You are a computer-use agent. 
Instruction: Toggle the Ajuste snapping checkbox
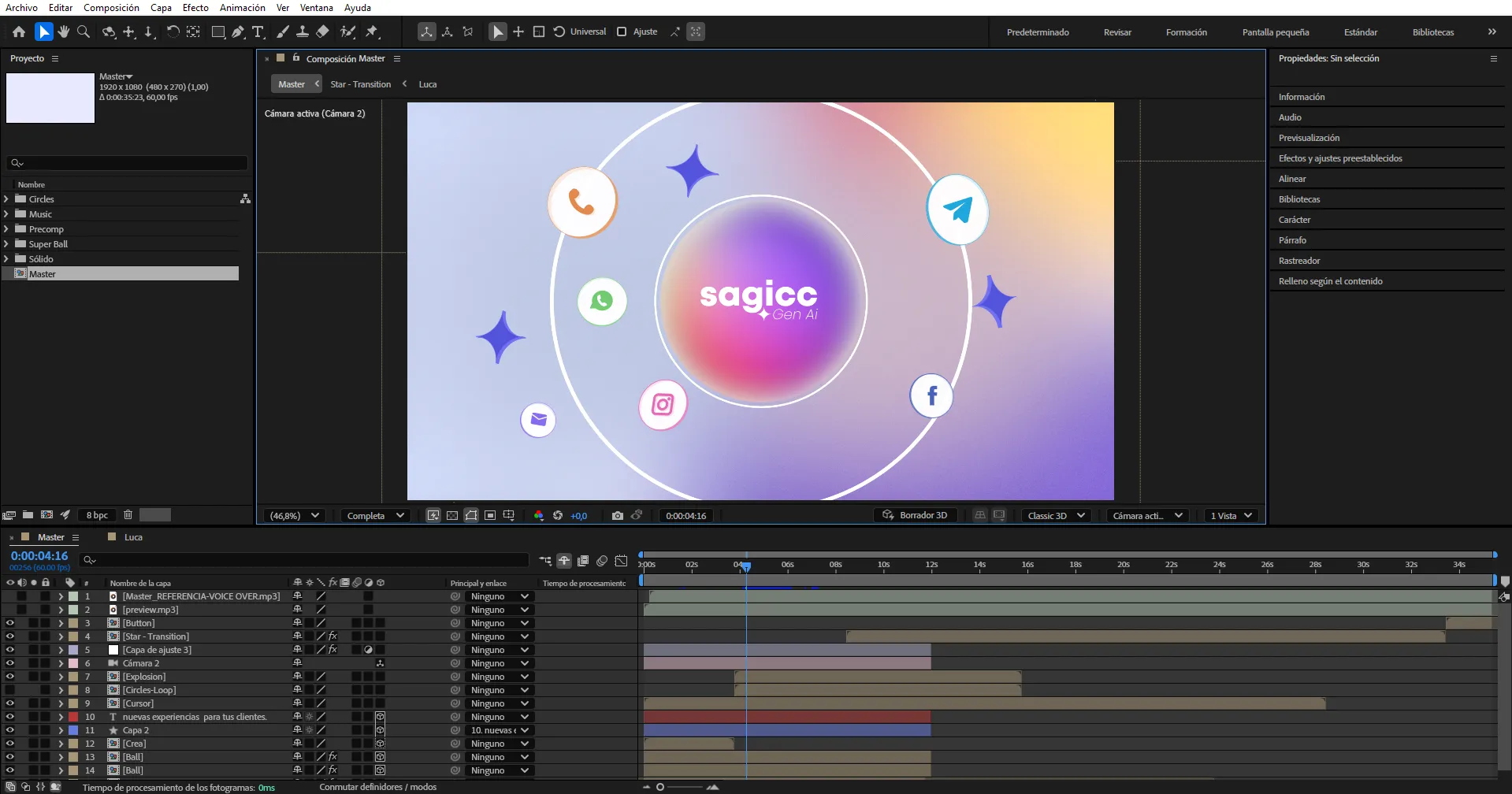(x=622, y=32)
